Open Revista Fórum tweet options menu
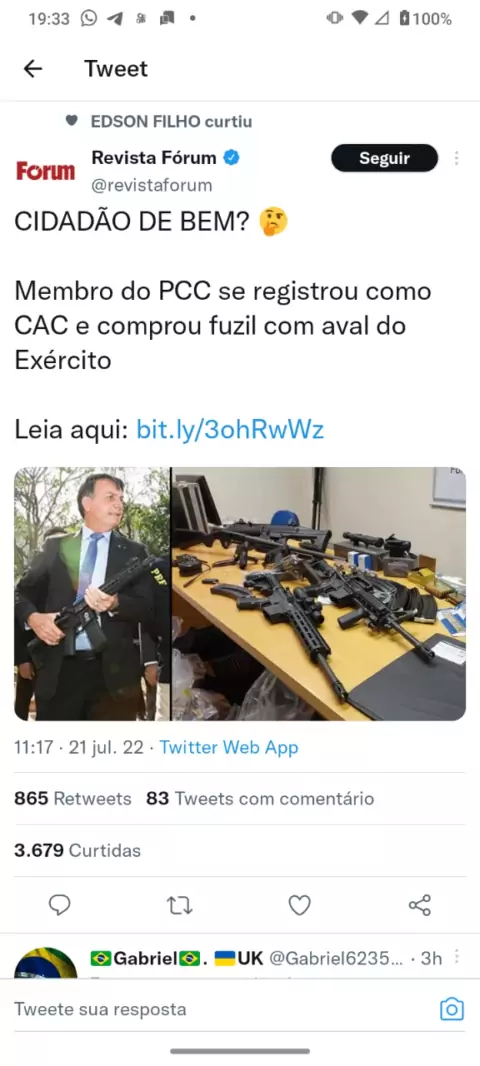The image size is (480, 1066). pyautogui.click(x=456, y=158)
